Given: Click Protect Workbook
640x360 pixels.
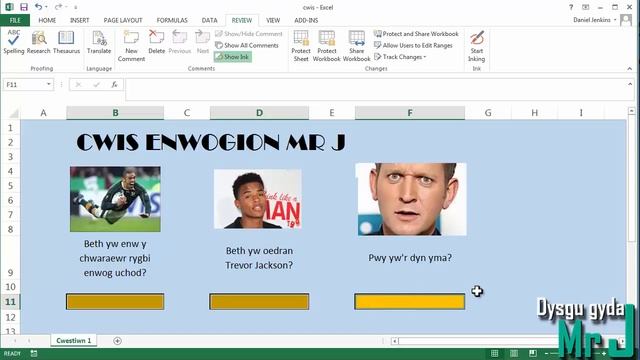Looking at the screenshot, I should [327, 46].
